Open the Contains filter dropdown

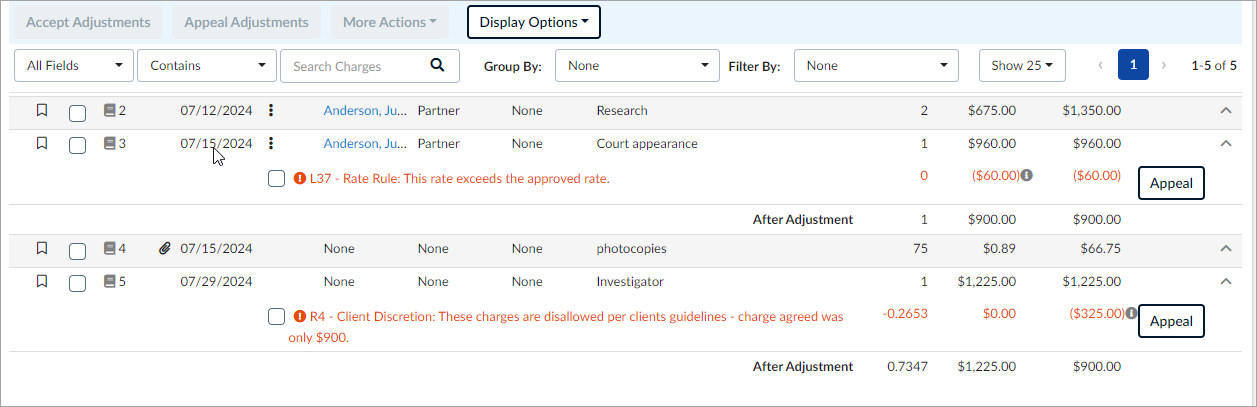[207, 66]
